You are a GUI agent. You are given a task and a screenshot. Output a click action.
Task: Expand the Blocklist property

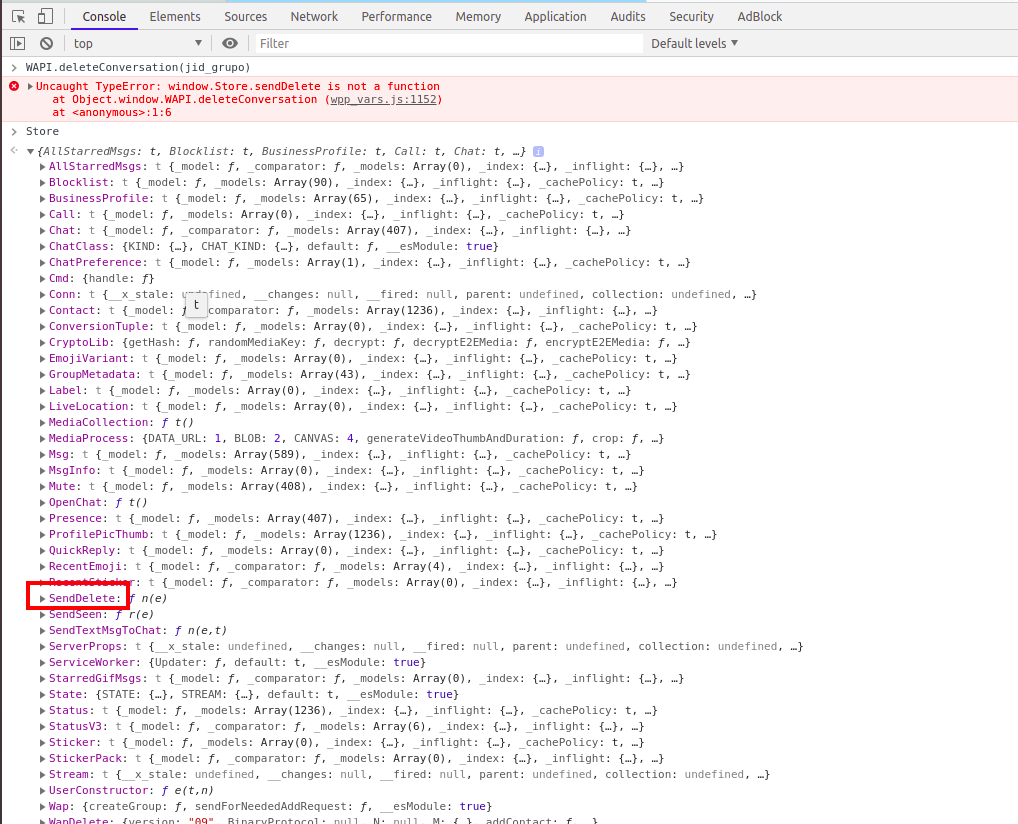[x=43, y=183]
